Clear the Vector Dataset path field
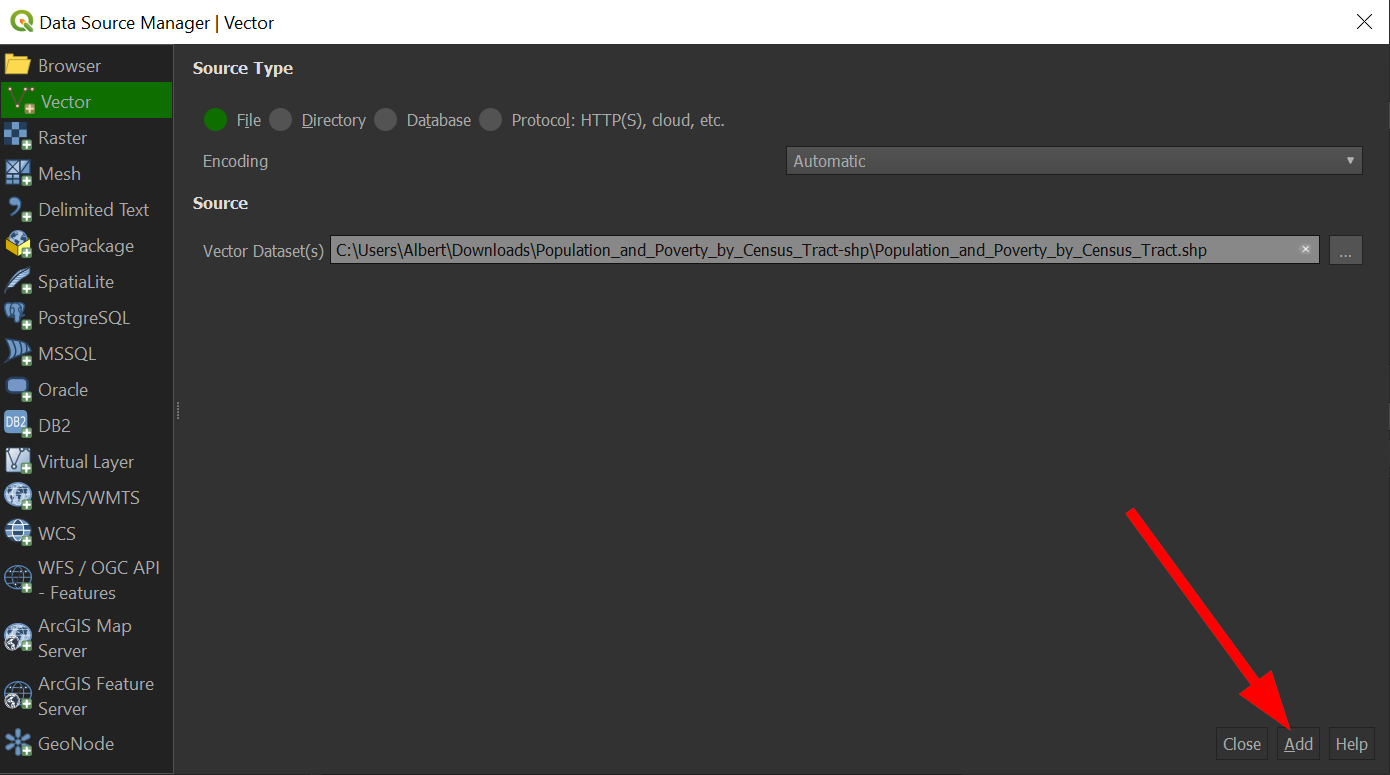 point(1305,250)
